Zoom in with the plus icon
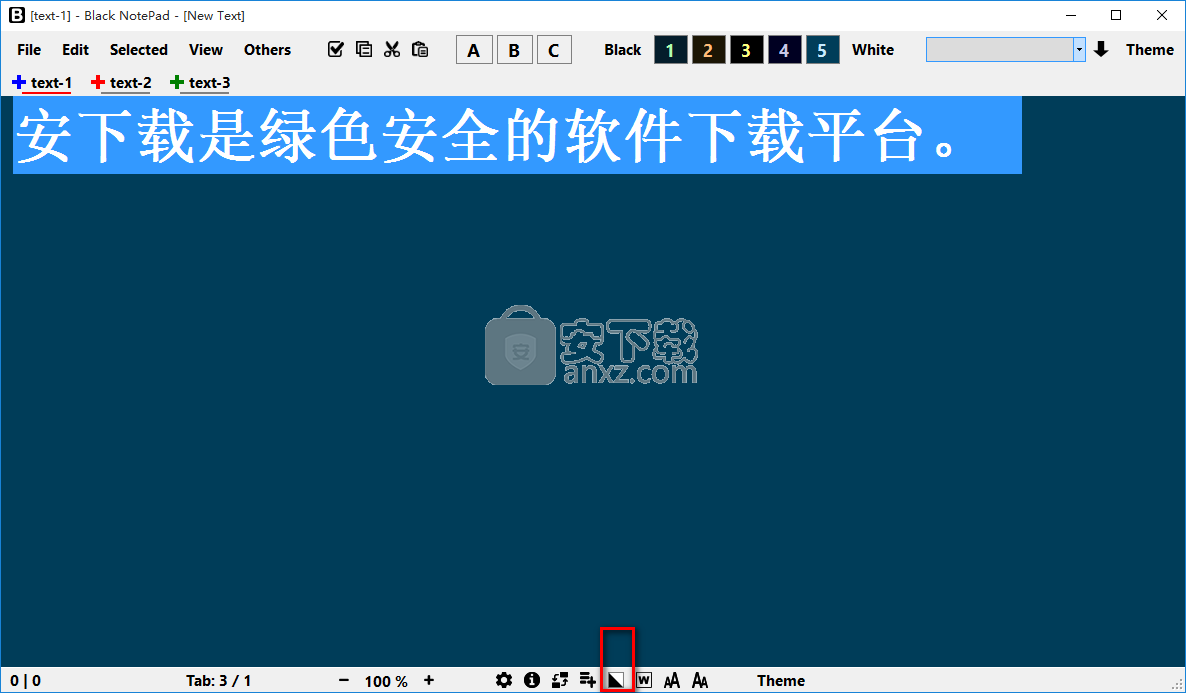 click(429, 680)
